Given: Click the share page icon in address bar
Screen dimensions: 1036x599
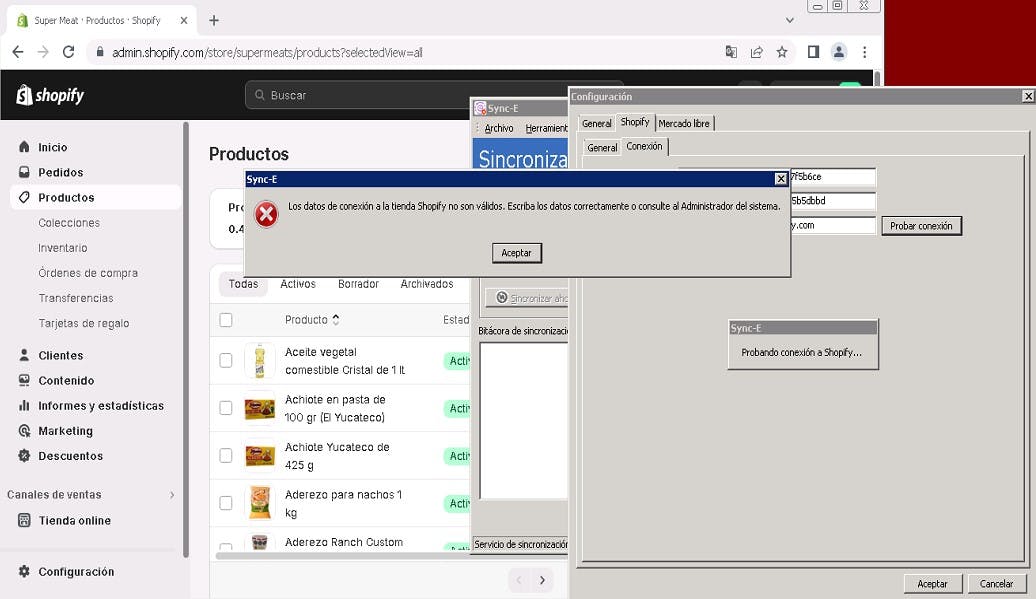Looking at the screenshot, I should [757, 52].
